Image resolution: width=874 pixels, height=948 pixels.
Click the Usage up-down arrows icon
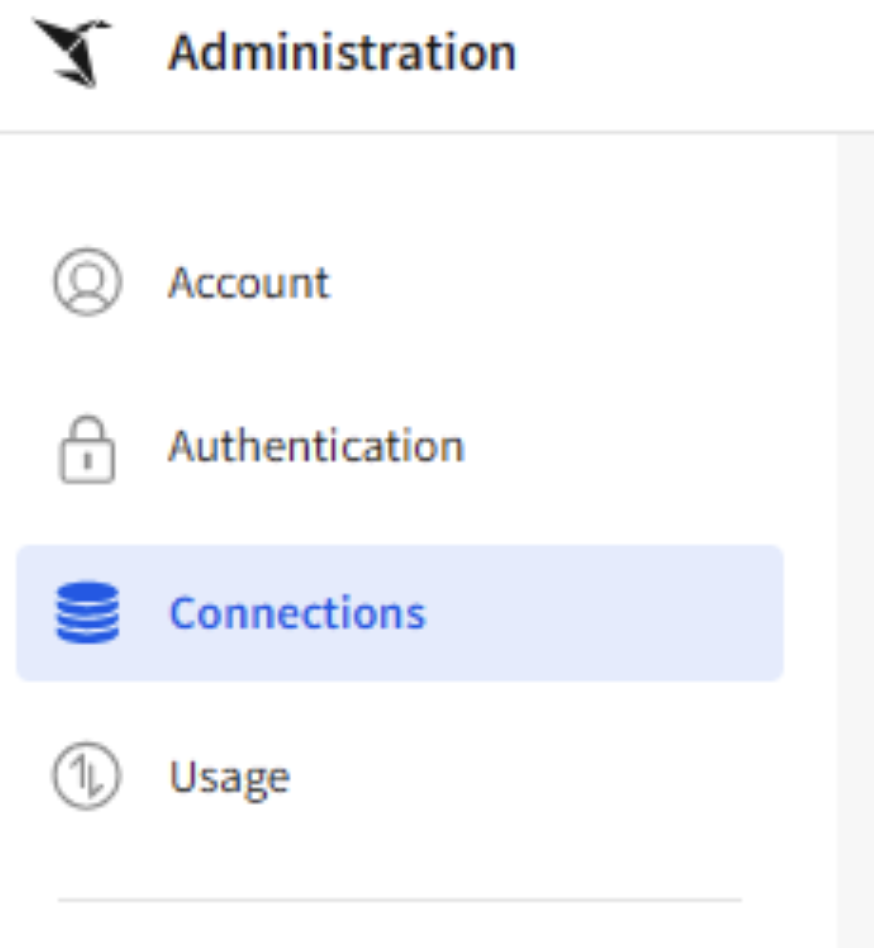pos(87,777)
